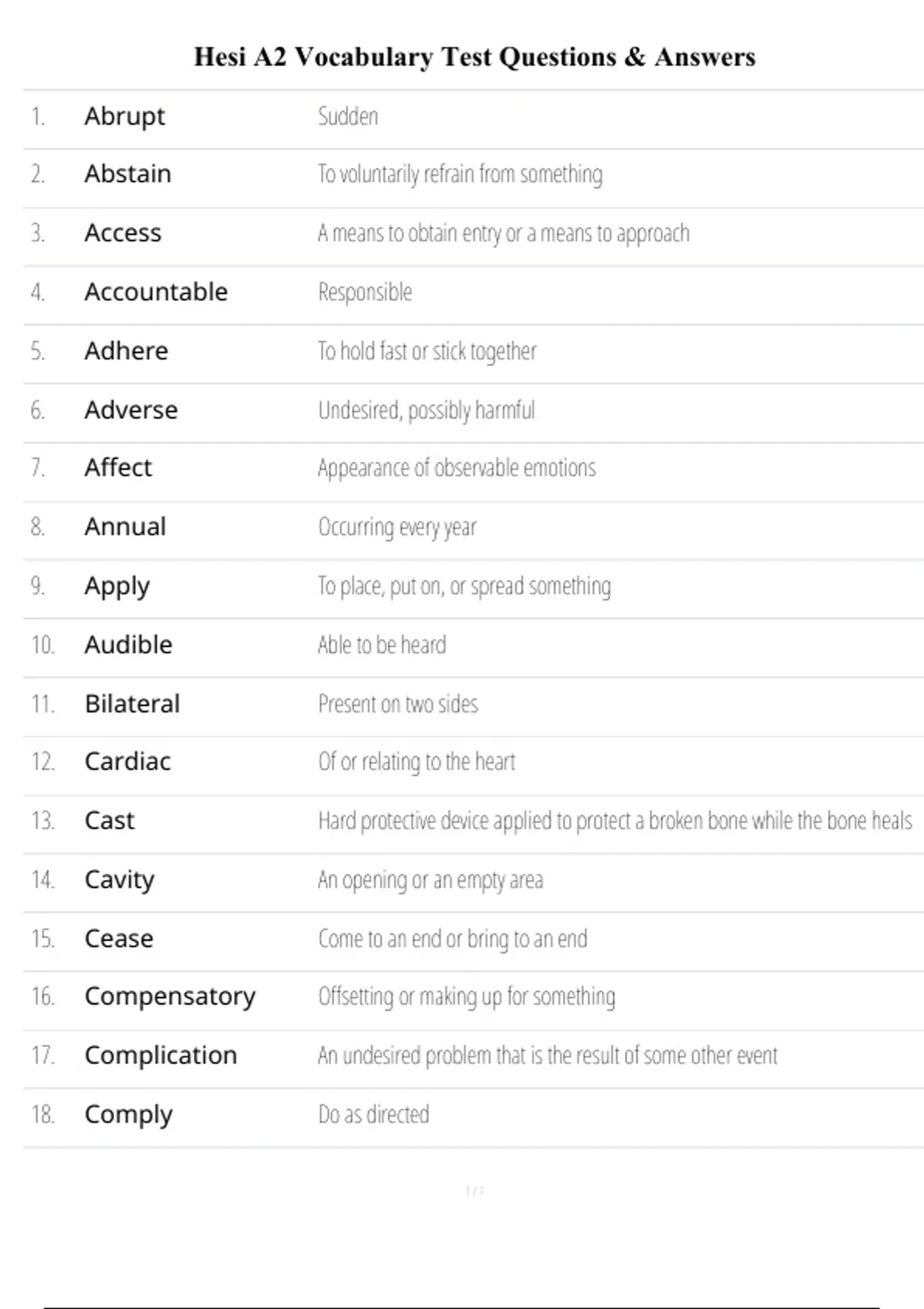Select the word Compensatory
The height and width of the screenshot is (1309, 924).
pos(170,996)
